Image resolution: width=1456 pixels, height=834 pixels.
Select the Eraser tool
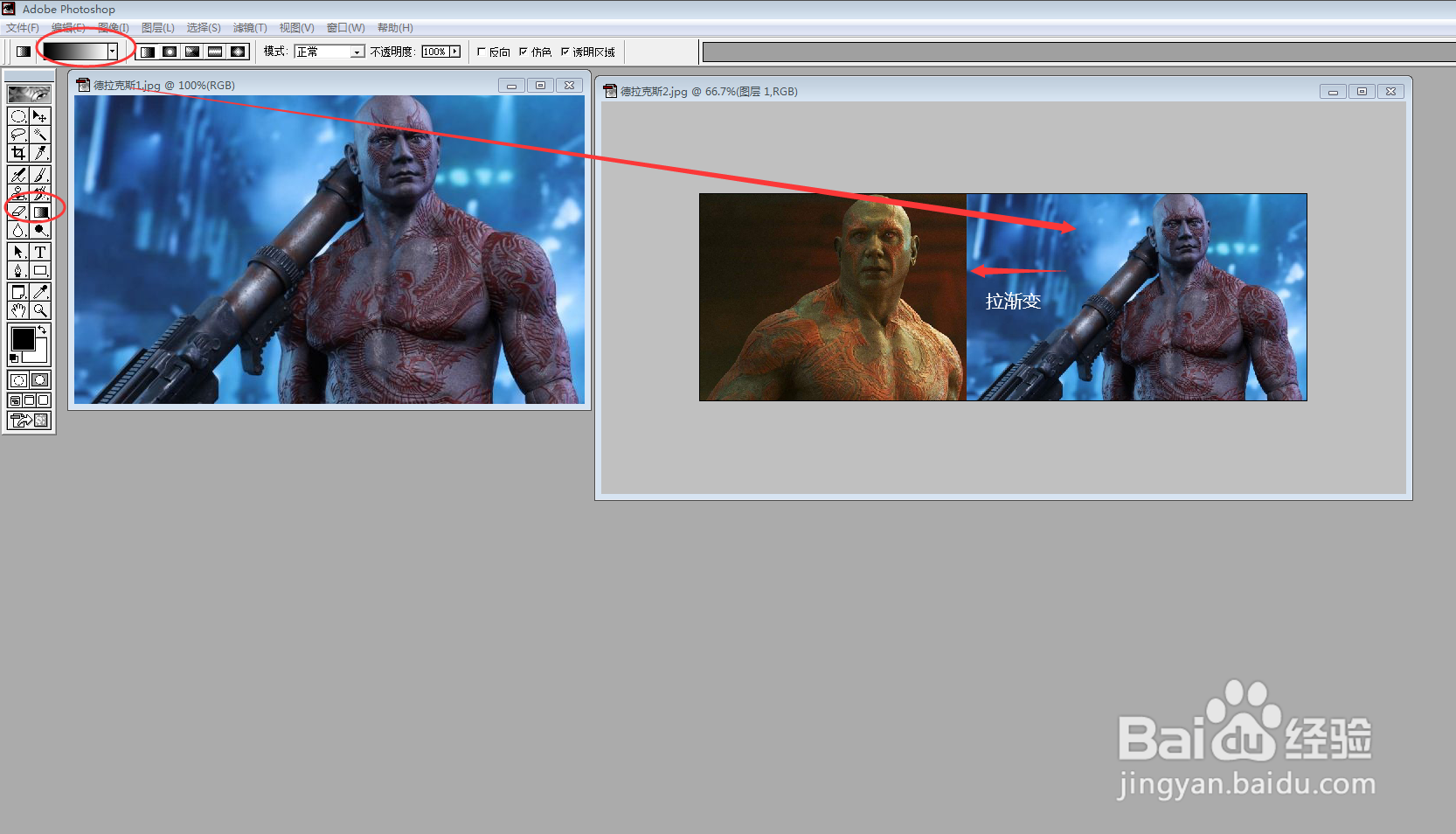coord(18,212)
